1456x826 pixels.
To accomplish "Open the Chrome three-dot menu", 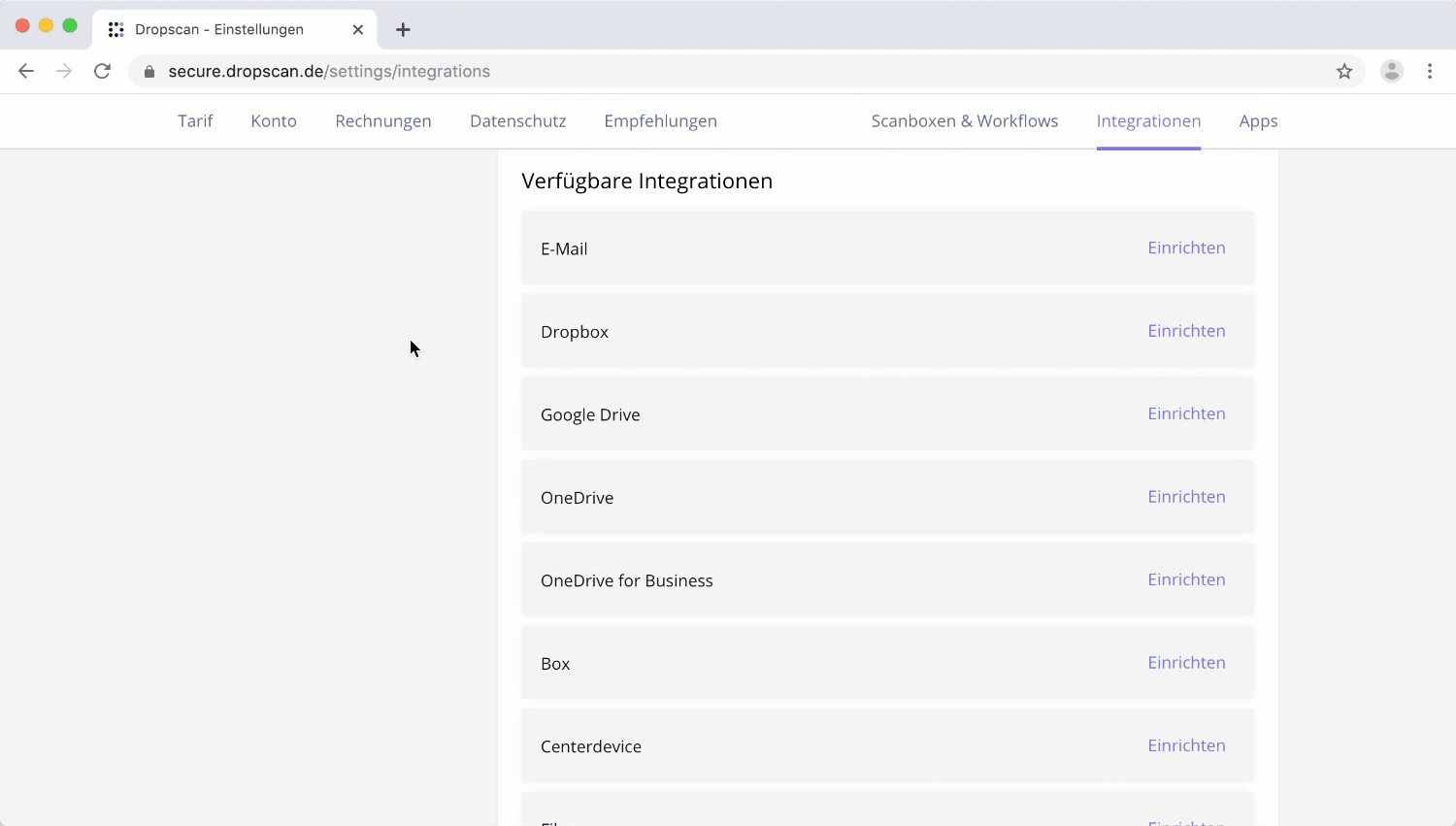I will coord(1430,71).
